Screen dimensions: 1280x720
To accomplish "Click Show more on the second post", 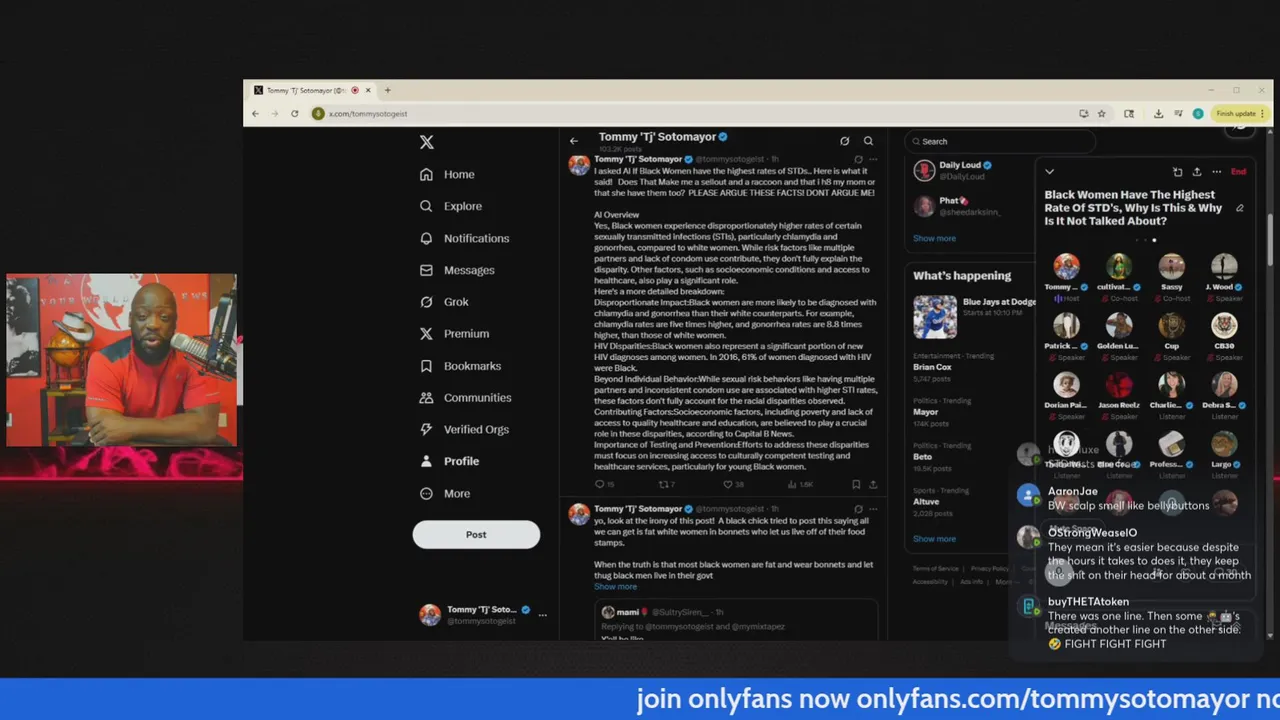I will click(615, 587).
